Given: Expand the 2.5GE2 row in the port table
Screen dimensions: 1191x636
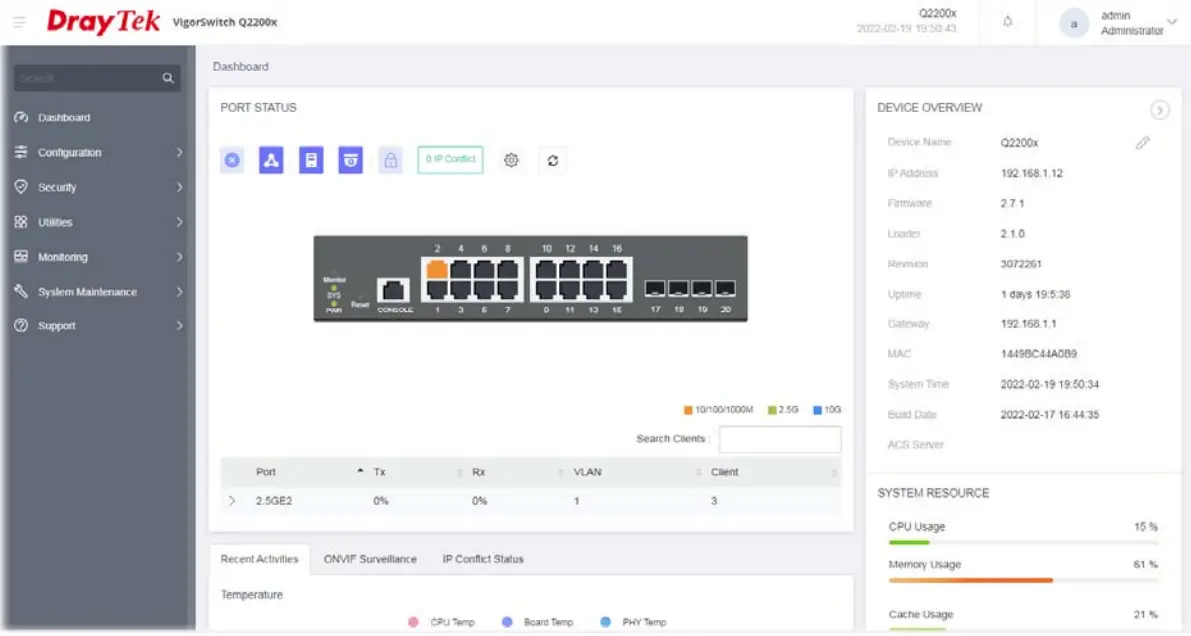Looking at the screenshot, I should point(231,501).
